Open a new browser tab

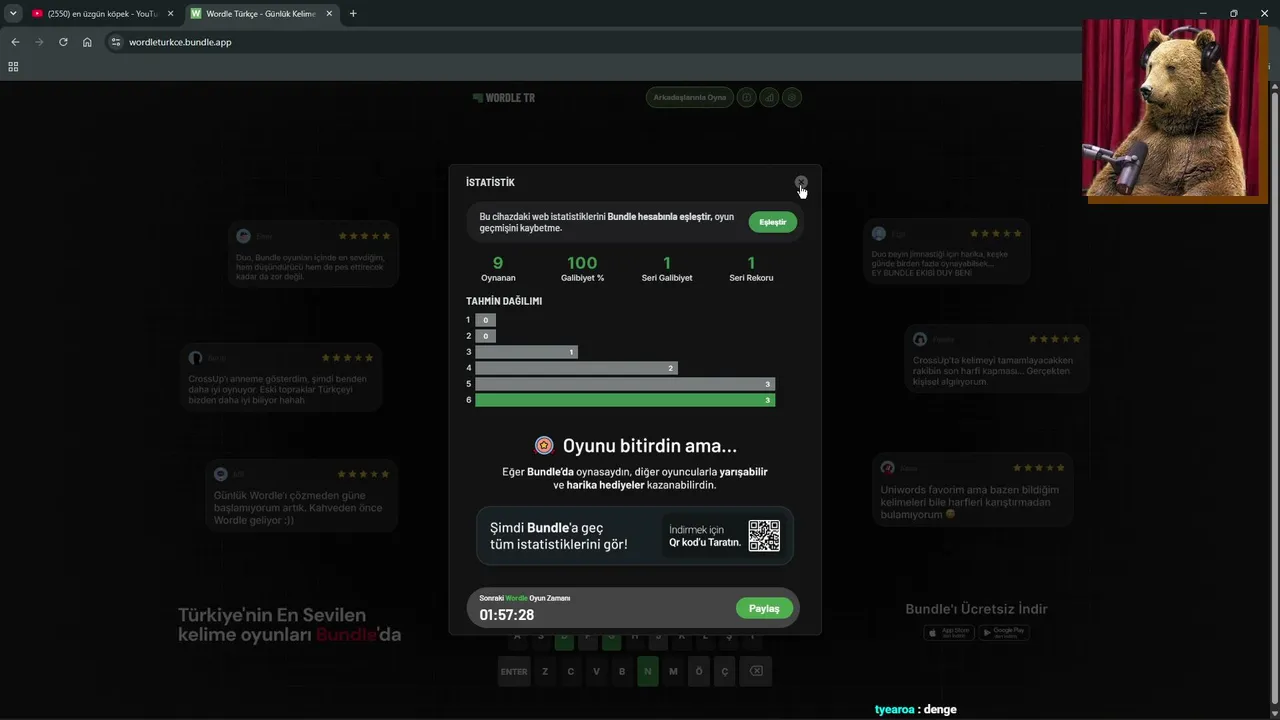tap(353, 14)
